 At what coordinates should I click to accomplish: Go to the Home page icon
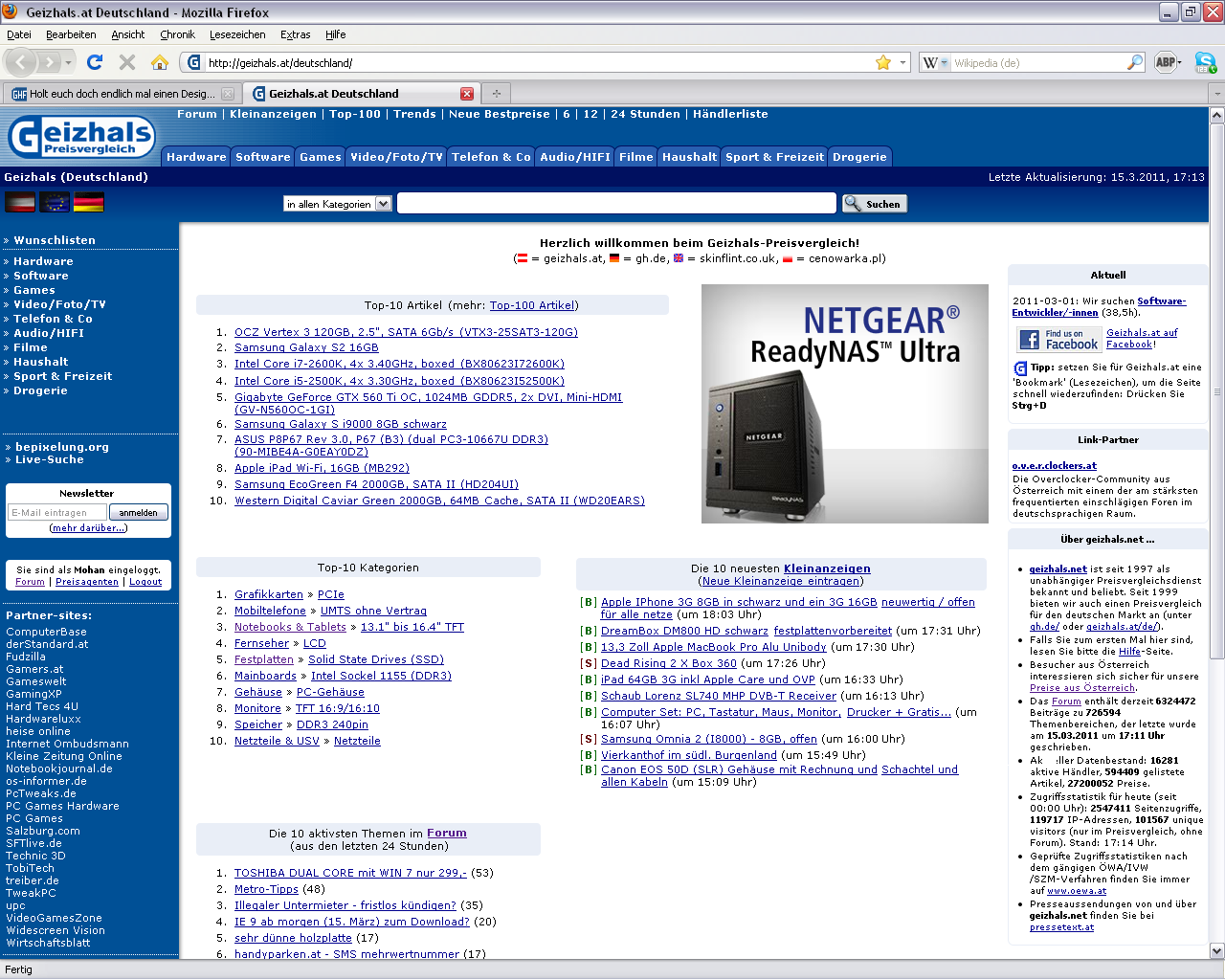click(160, 62)
